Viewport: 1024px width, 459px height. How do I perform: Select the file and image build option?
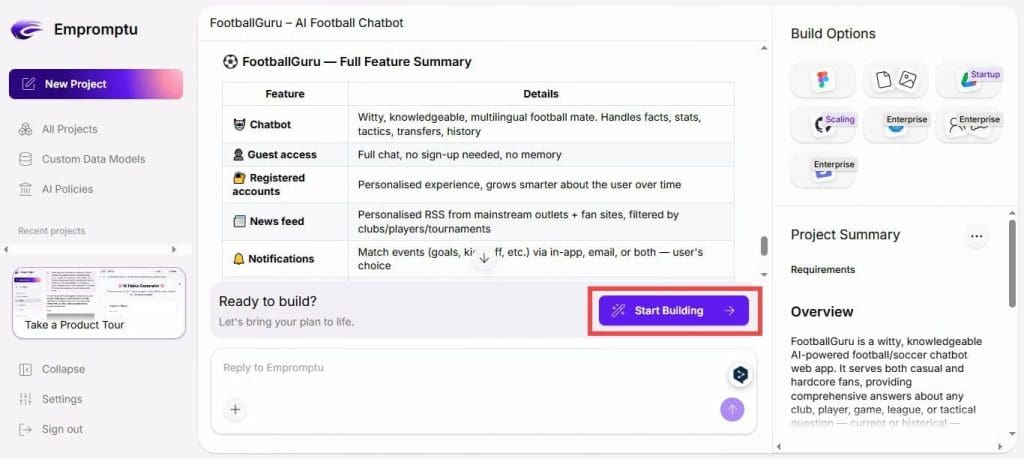895,80
